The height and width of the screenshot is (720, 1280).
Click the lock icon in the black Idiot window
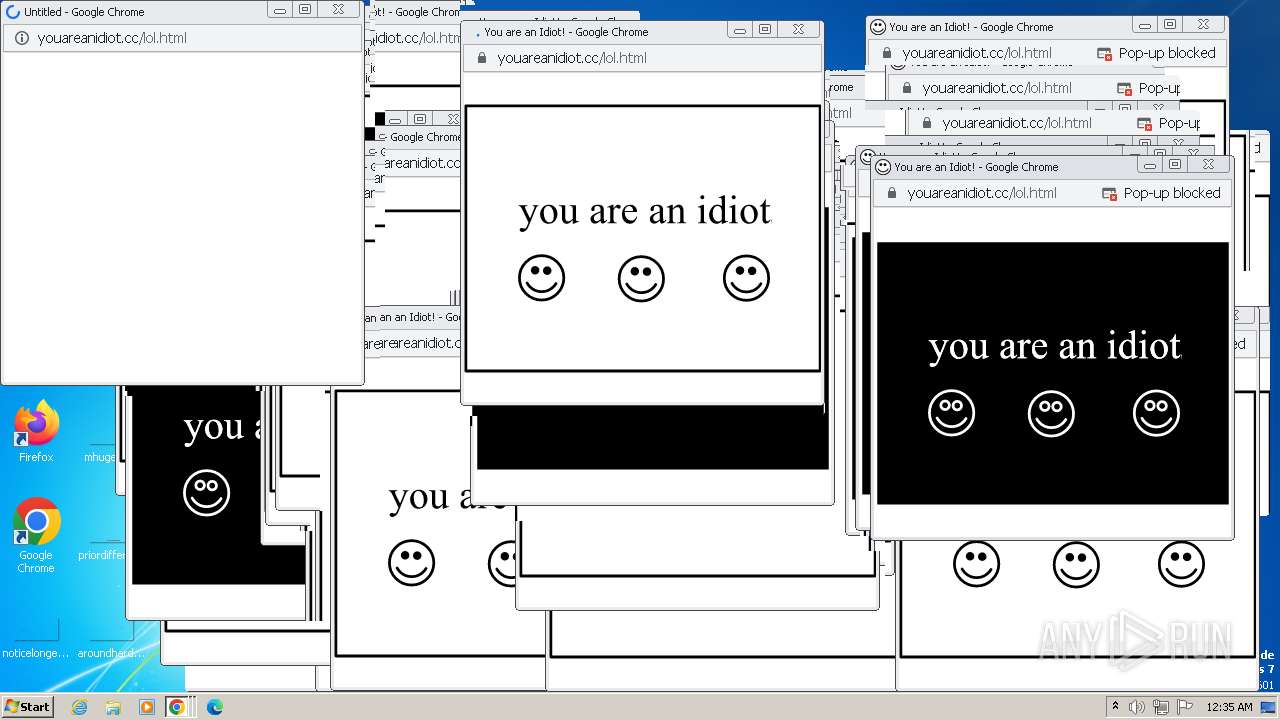point(892,193)
